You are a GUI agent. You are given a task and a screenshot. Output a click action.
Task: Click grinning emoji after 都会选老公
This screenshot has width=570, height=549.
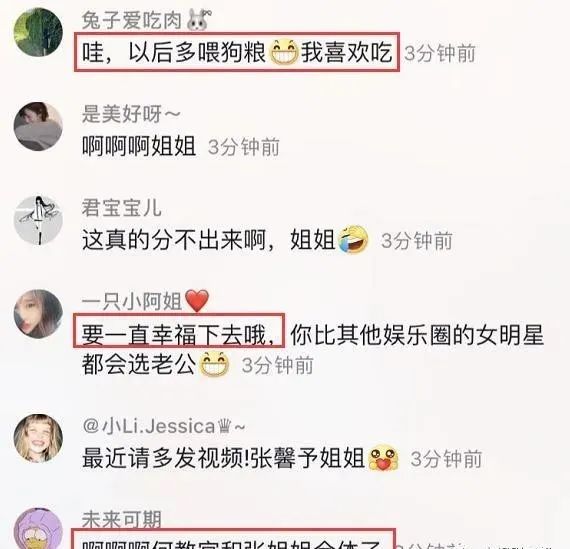(214, 364)
